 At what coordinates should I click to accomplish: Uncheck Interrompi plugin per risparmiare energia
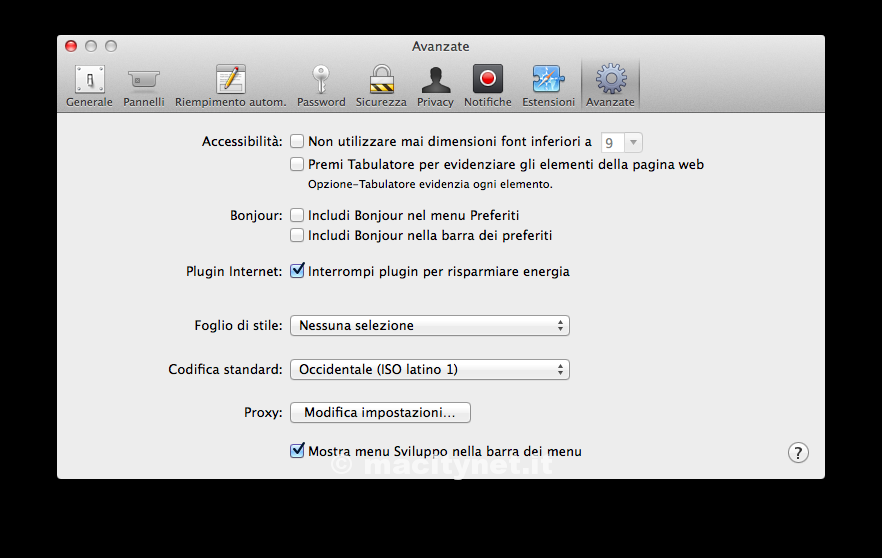(x=297, y=271)
